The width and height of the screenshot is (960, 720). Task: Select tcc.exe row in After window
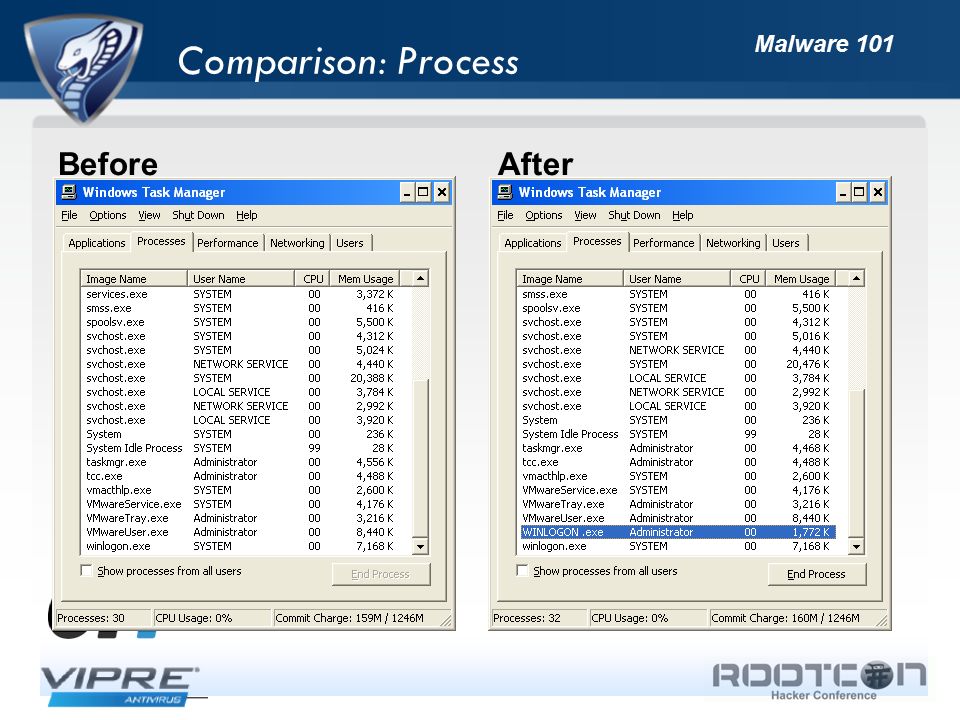678,462
